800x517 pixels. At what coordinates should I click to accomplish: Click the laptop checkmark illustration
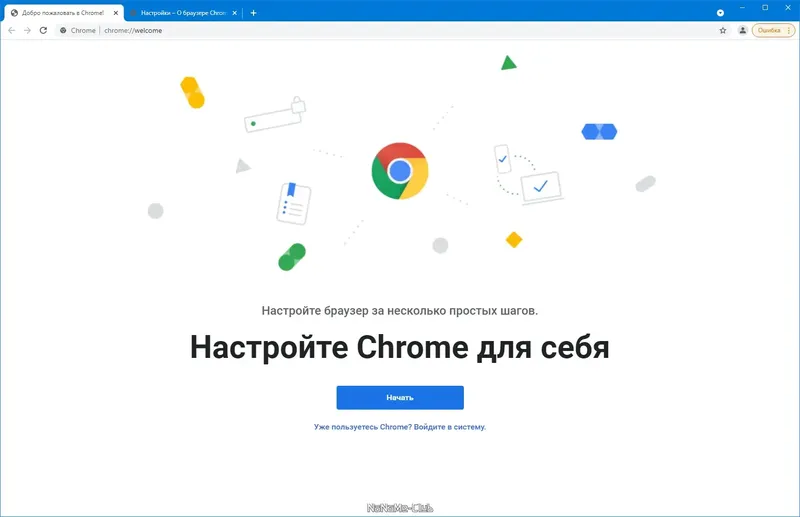click(541, 188)
